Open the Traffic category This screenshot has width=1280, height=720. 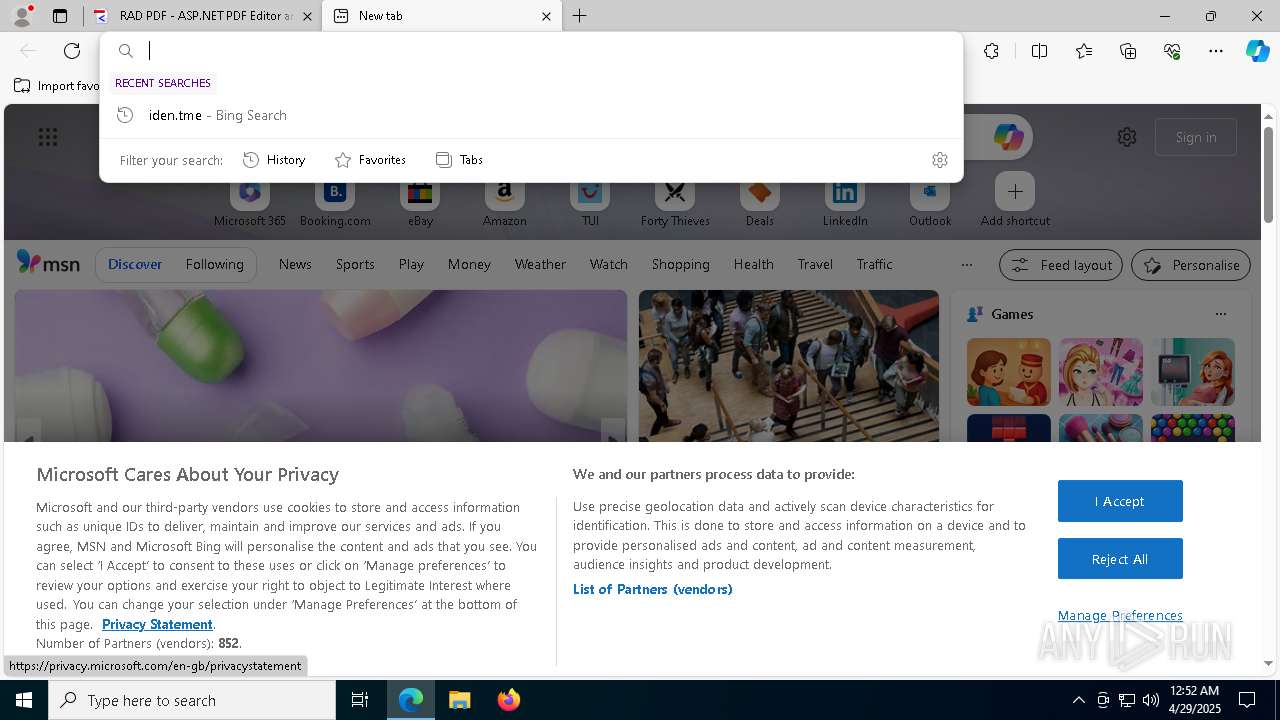coord(874,264)
